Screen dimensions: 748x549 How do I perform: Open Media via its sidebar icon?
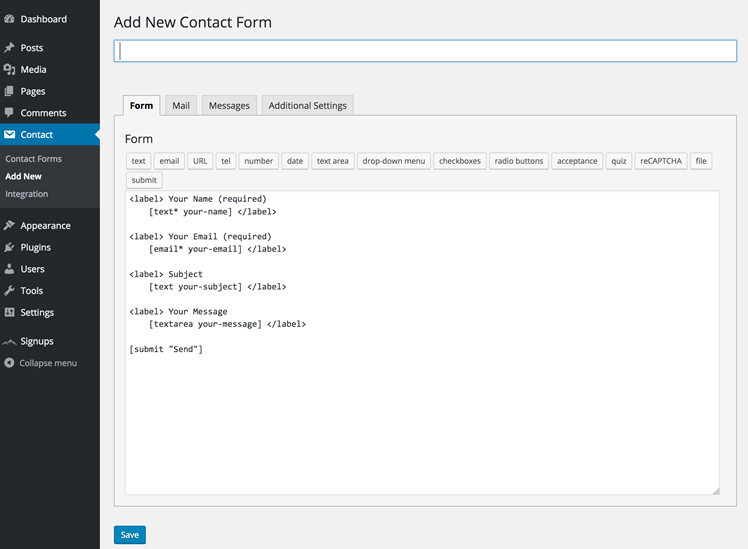(10, 70)
